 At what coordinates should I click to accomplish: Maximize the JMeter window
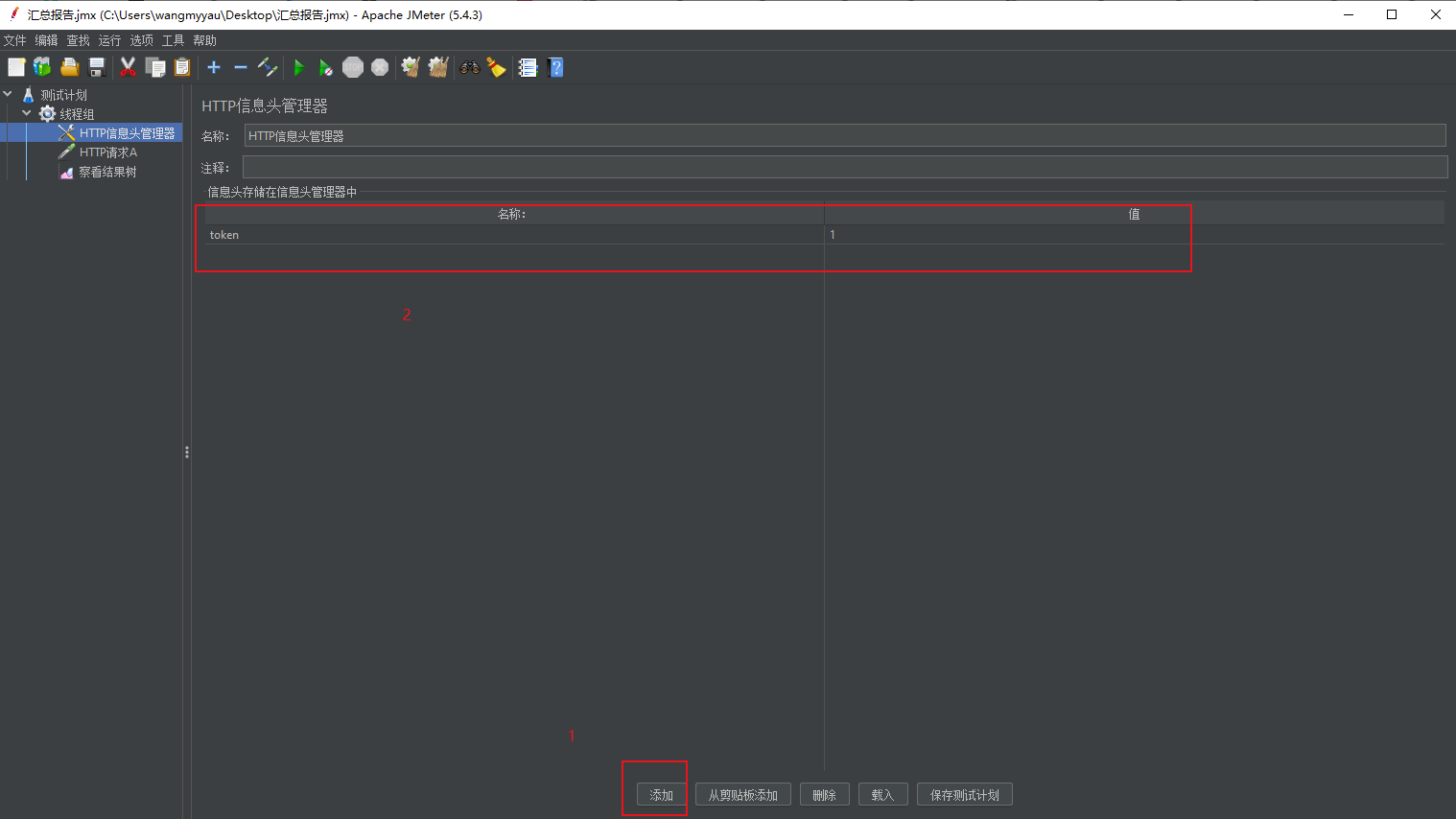tap(1392, 14)
